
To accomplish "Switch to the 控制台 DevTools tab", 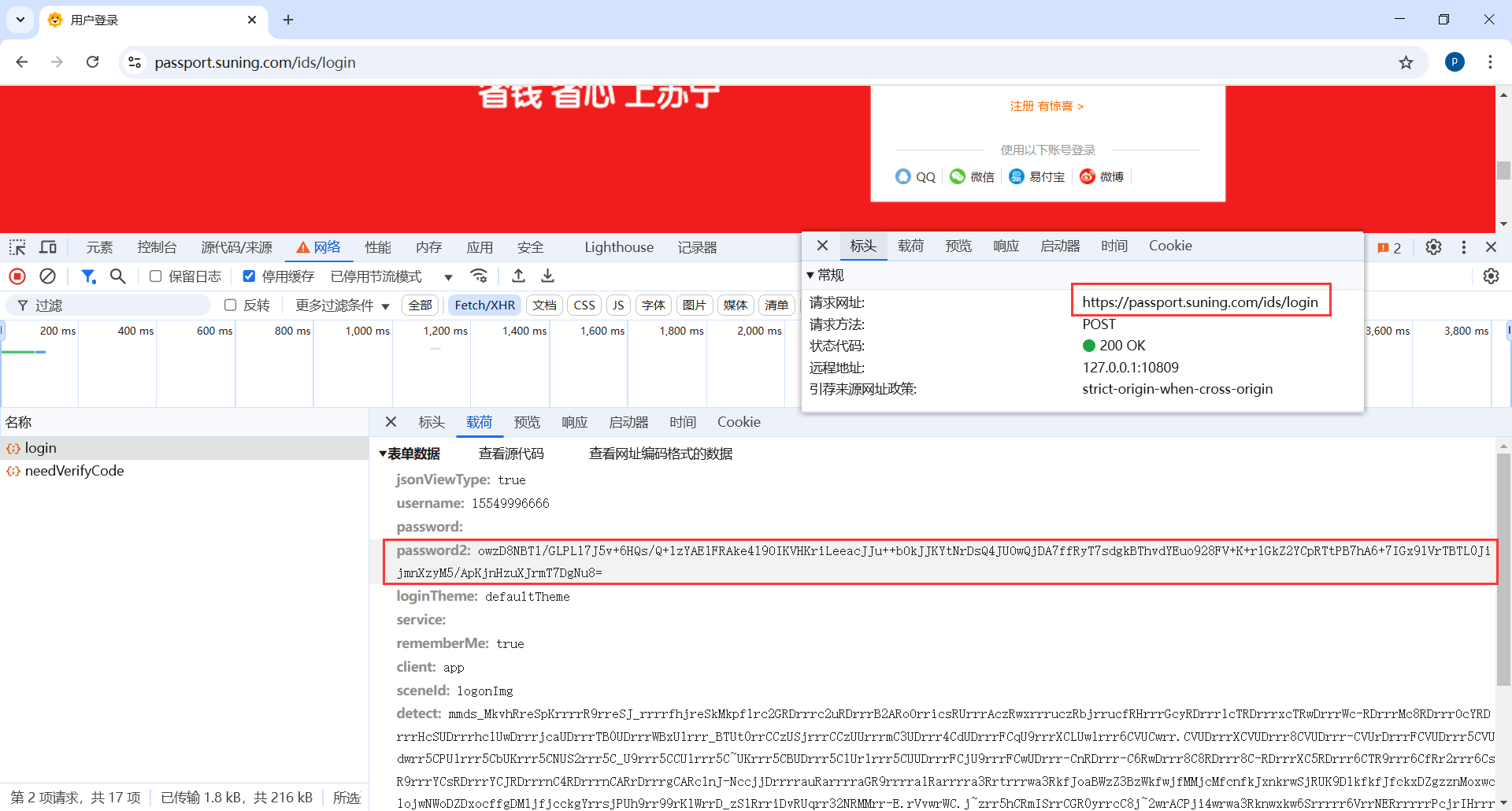I will click(x=157, y=247).
